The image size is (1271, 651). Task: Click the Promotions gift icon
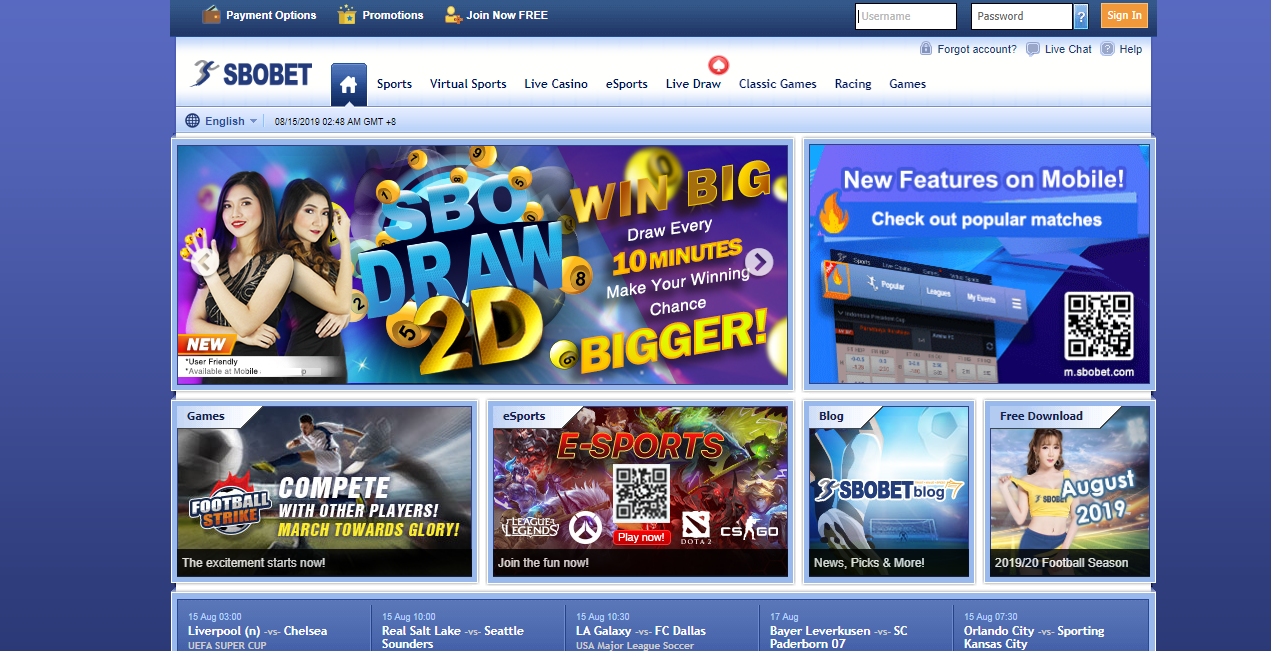point(347,15)
